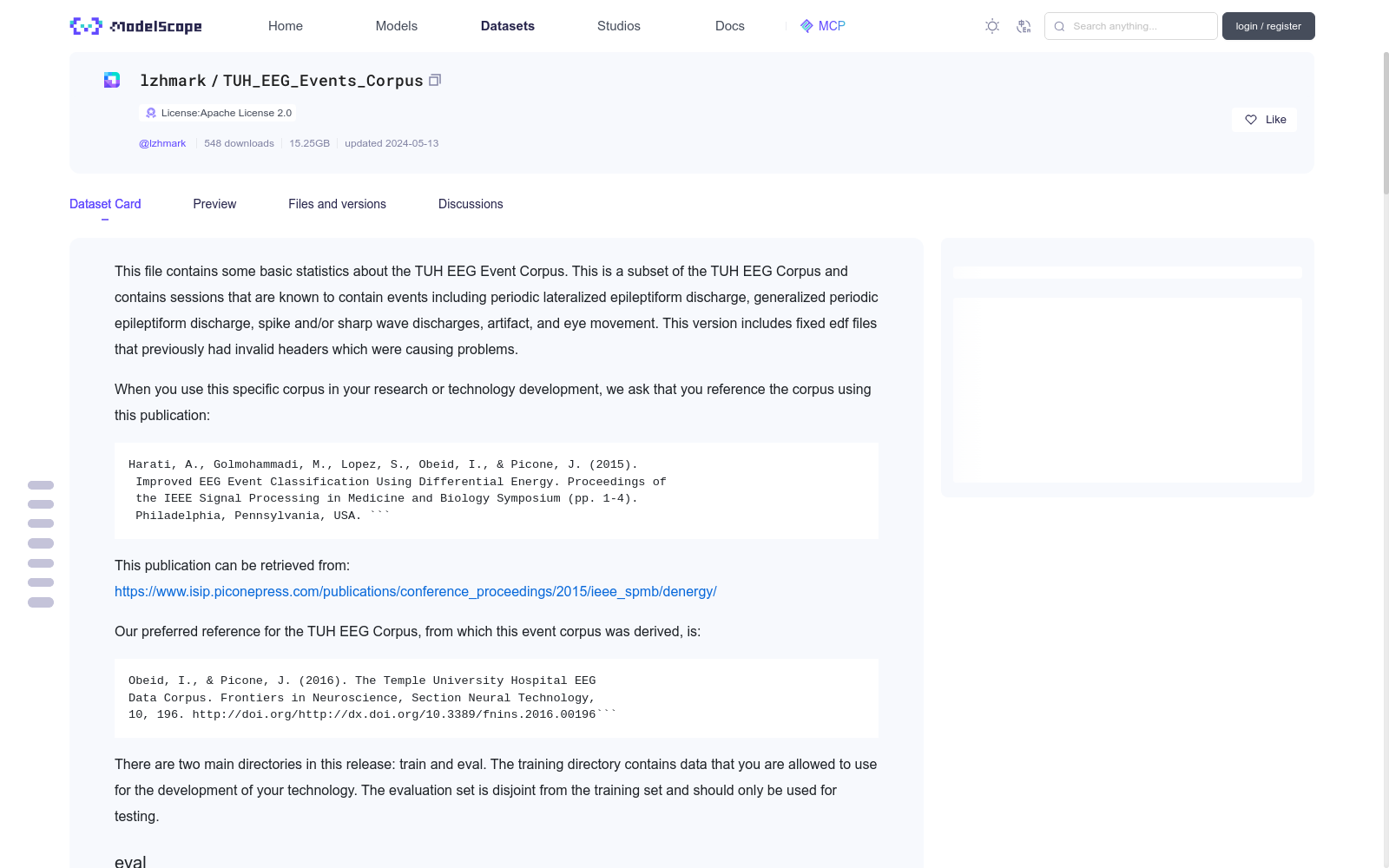Viewport: 1389px width, 868px height.
Task: Open the MCP diamond icon link
Action: (806, 26)
